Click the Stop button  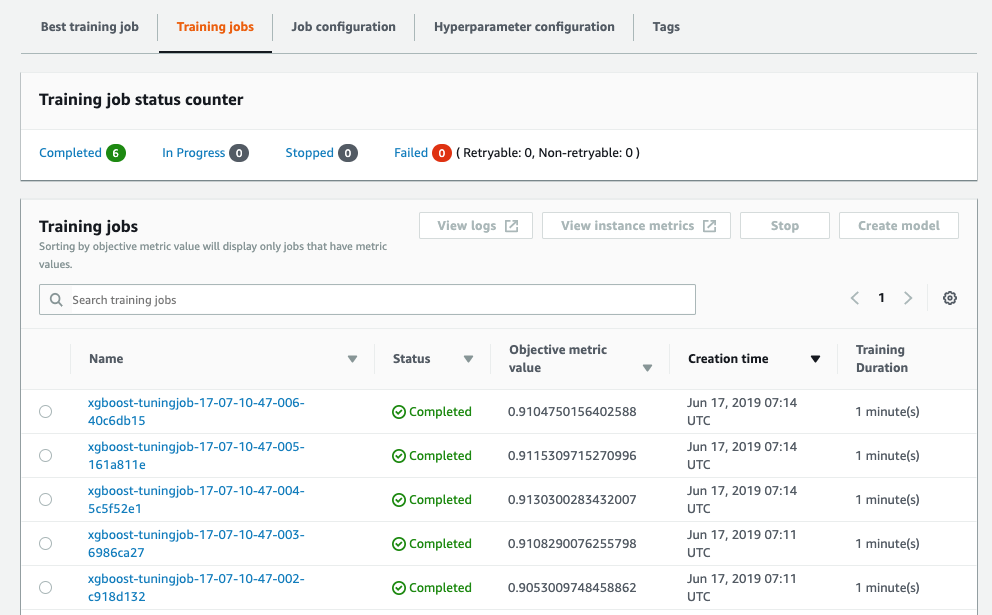pos(784,226)
